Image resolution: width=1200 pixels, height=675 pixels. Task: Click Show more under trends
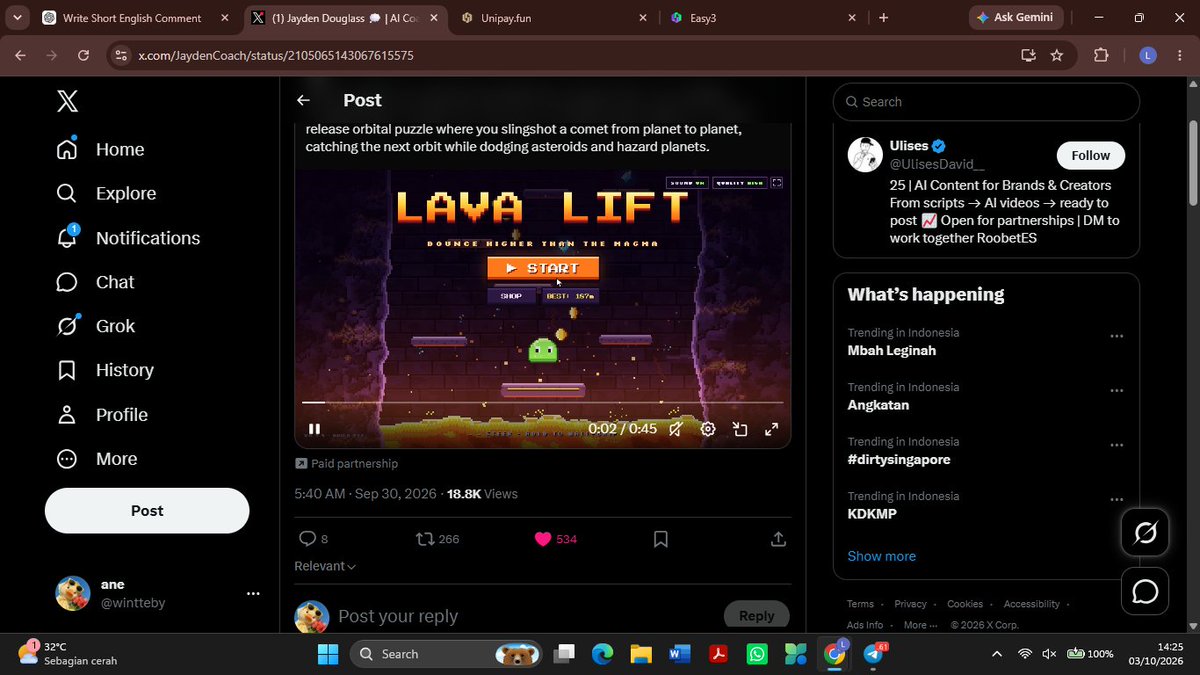click(881, 556)
